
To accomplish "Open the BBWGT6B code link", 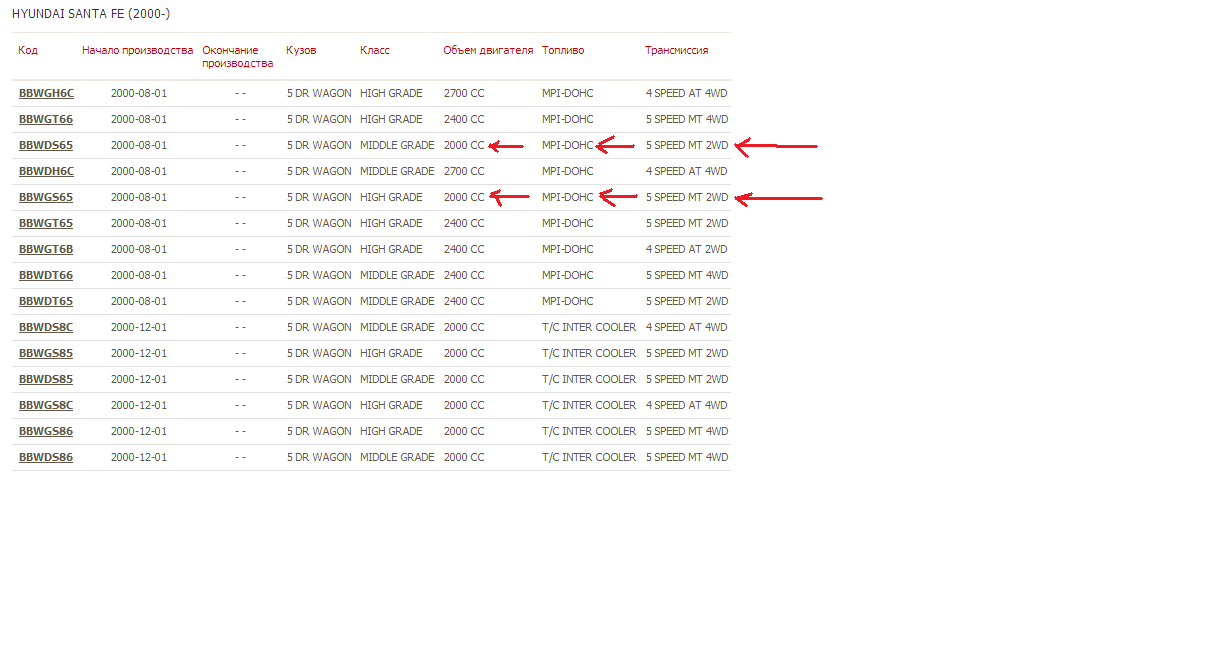I will pyautogui.click(x=46, y=249).
